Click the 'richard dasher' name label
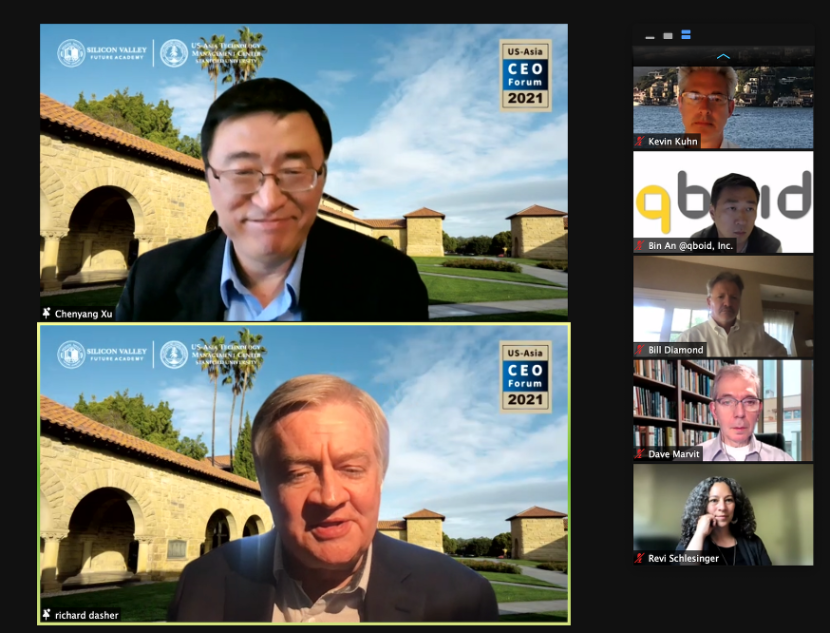 tap(87, 615)
